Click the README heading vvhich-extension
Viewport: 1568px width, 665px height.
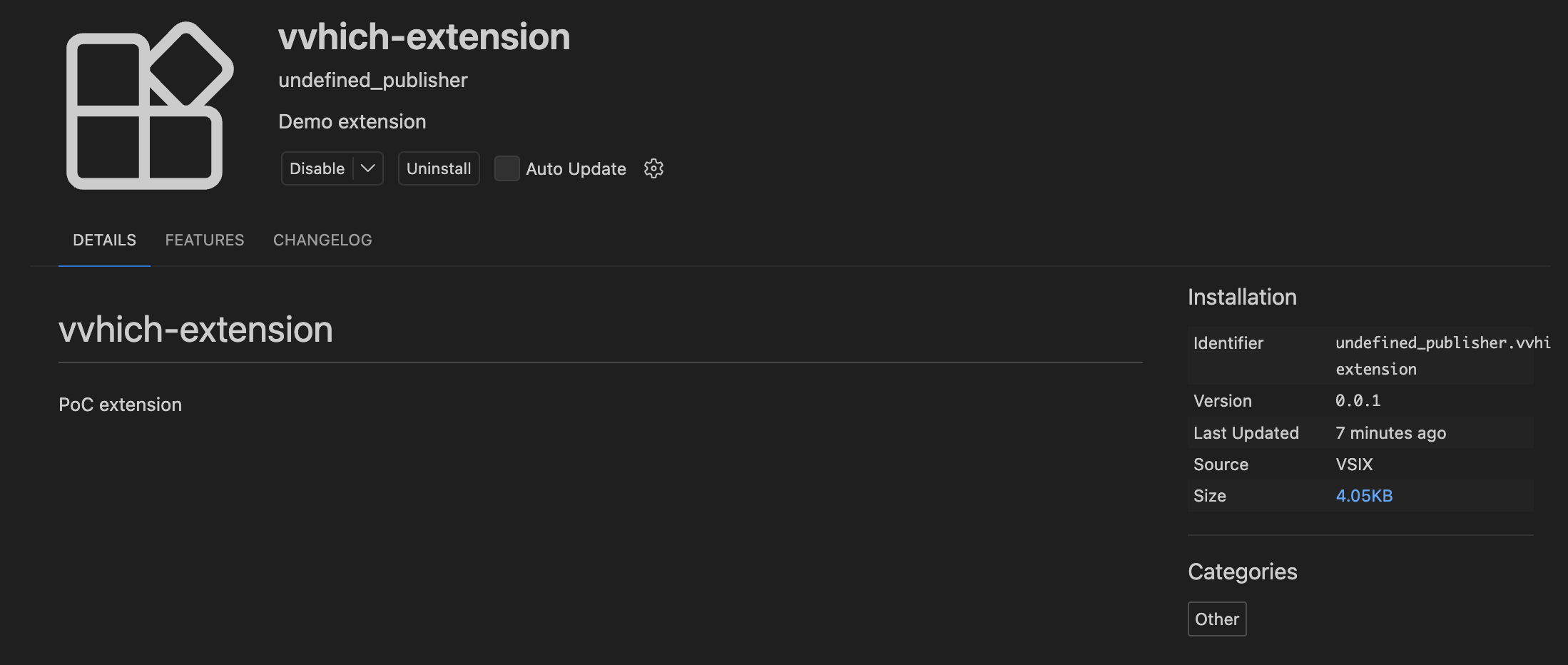point(195,330)
